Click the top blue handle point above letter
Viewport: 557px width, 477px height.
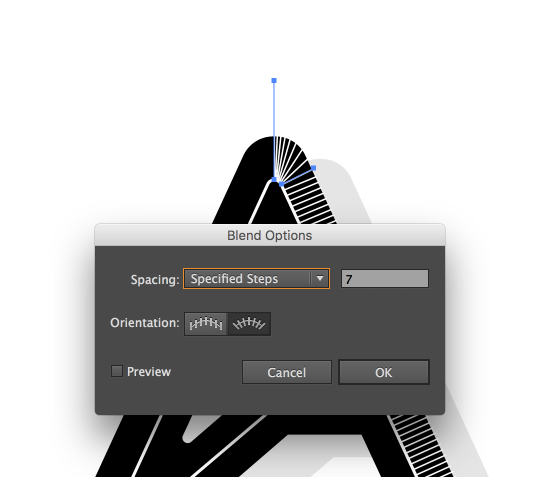pyautogui.click(x=274, y=81)
